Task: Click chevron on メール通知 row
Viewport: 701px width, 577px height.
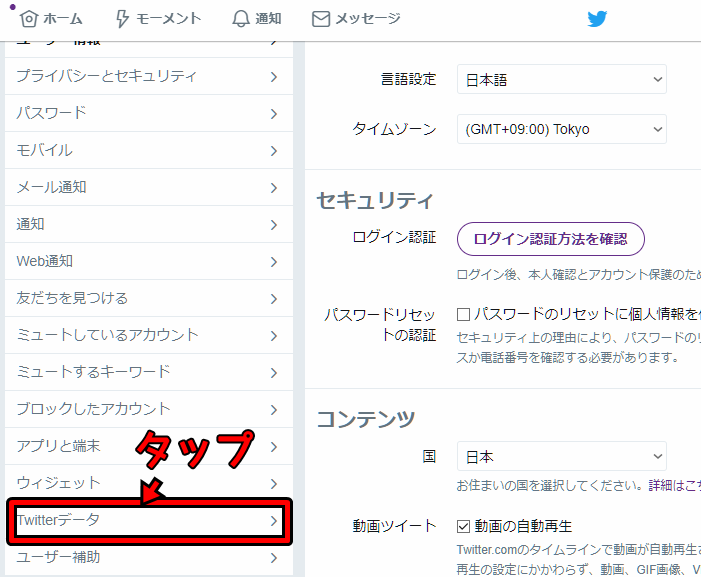Action: click(x=274, y=188)
